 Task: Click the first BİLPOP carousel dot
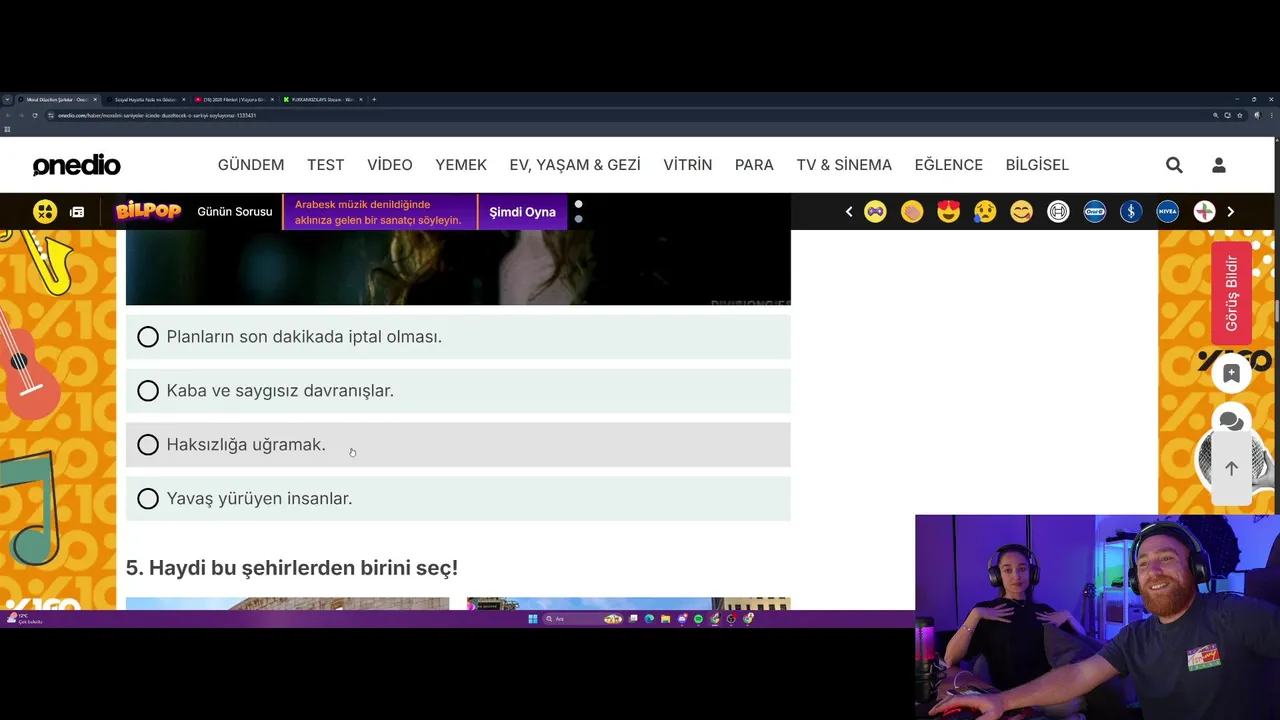(x=578, y=204)
